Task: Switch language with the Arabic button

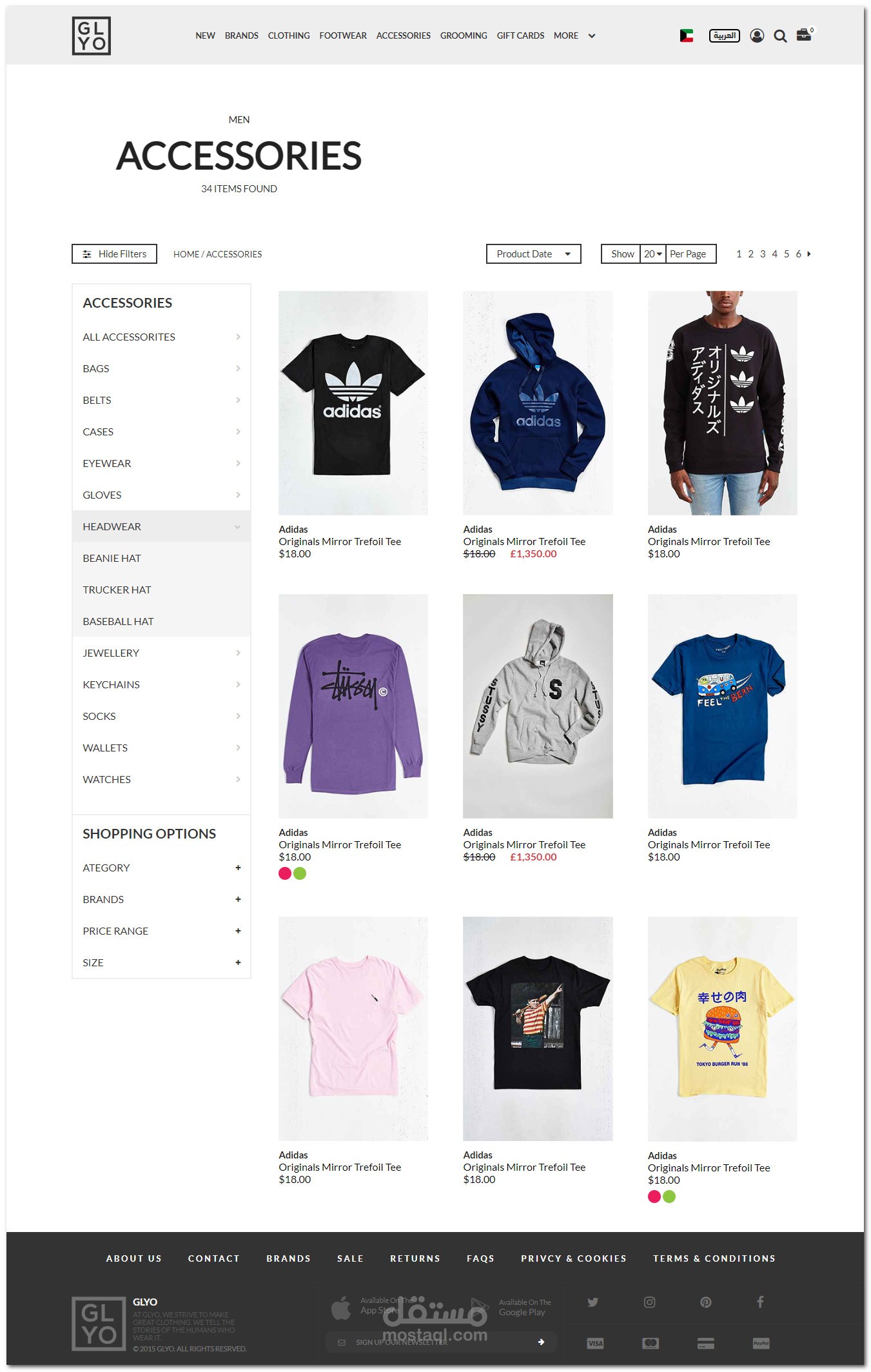Action: tap(724, 35)
